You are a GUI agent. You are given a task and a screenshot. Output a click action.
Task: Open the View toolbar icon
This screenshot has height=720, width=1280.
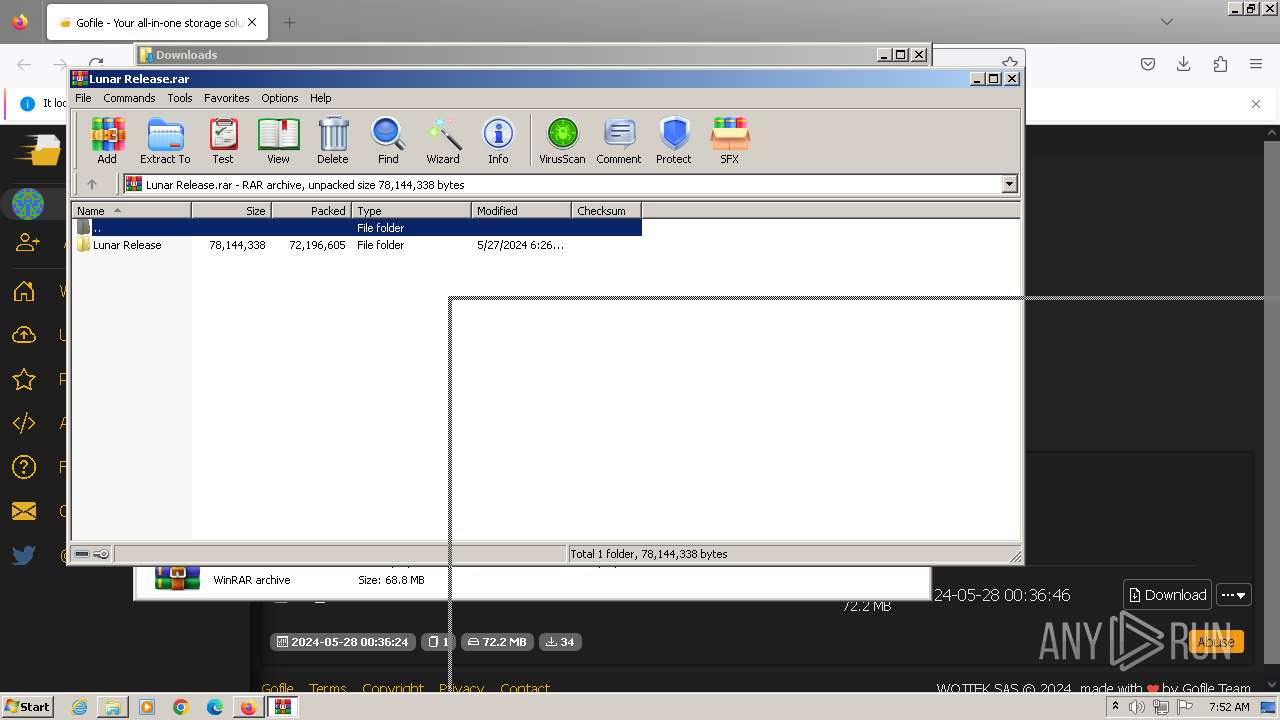(x=278, y=141)
